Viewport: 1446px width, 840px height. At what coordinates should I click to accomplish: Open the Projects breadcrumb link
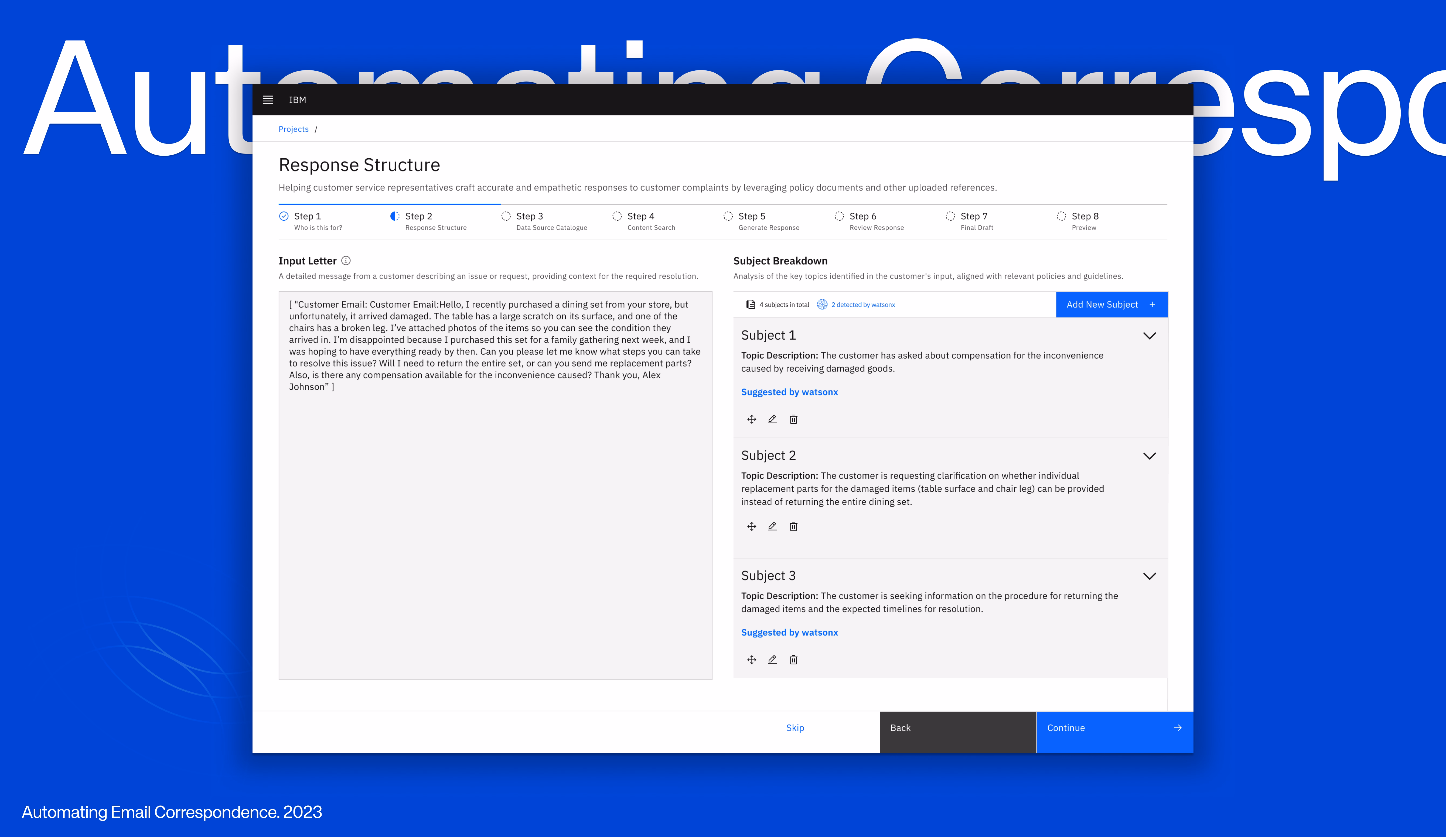293,129
